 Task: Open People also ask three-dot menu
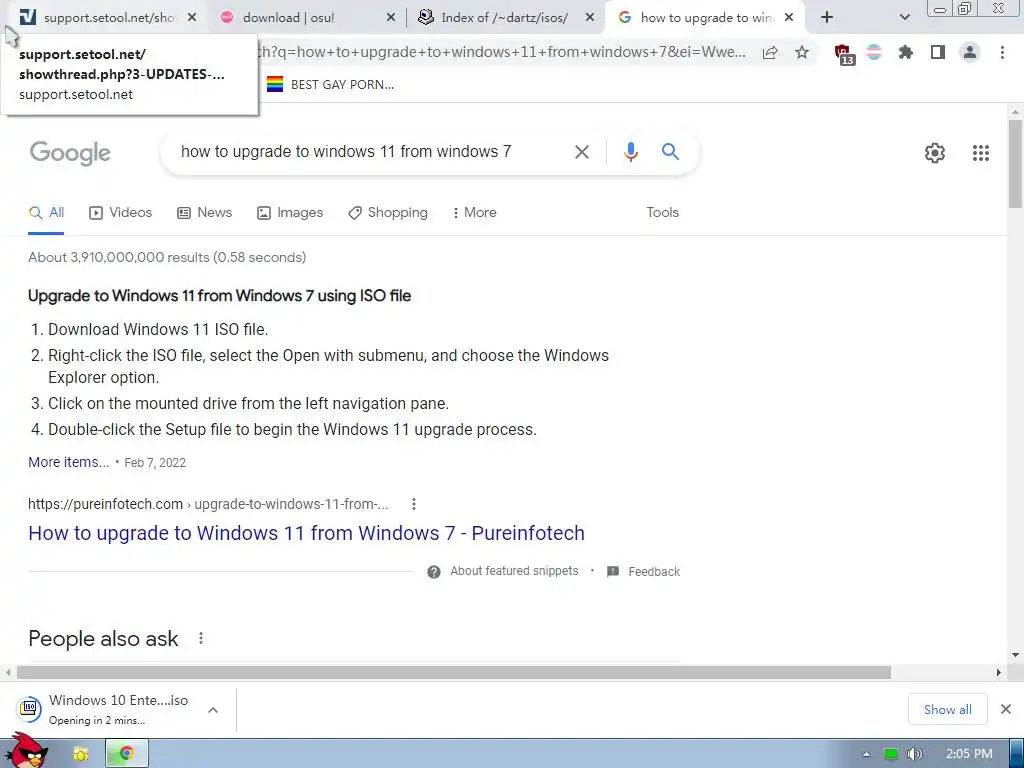(x=200, y=638)
